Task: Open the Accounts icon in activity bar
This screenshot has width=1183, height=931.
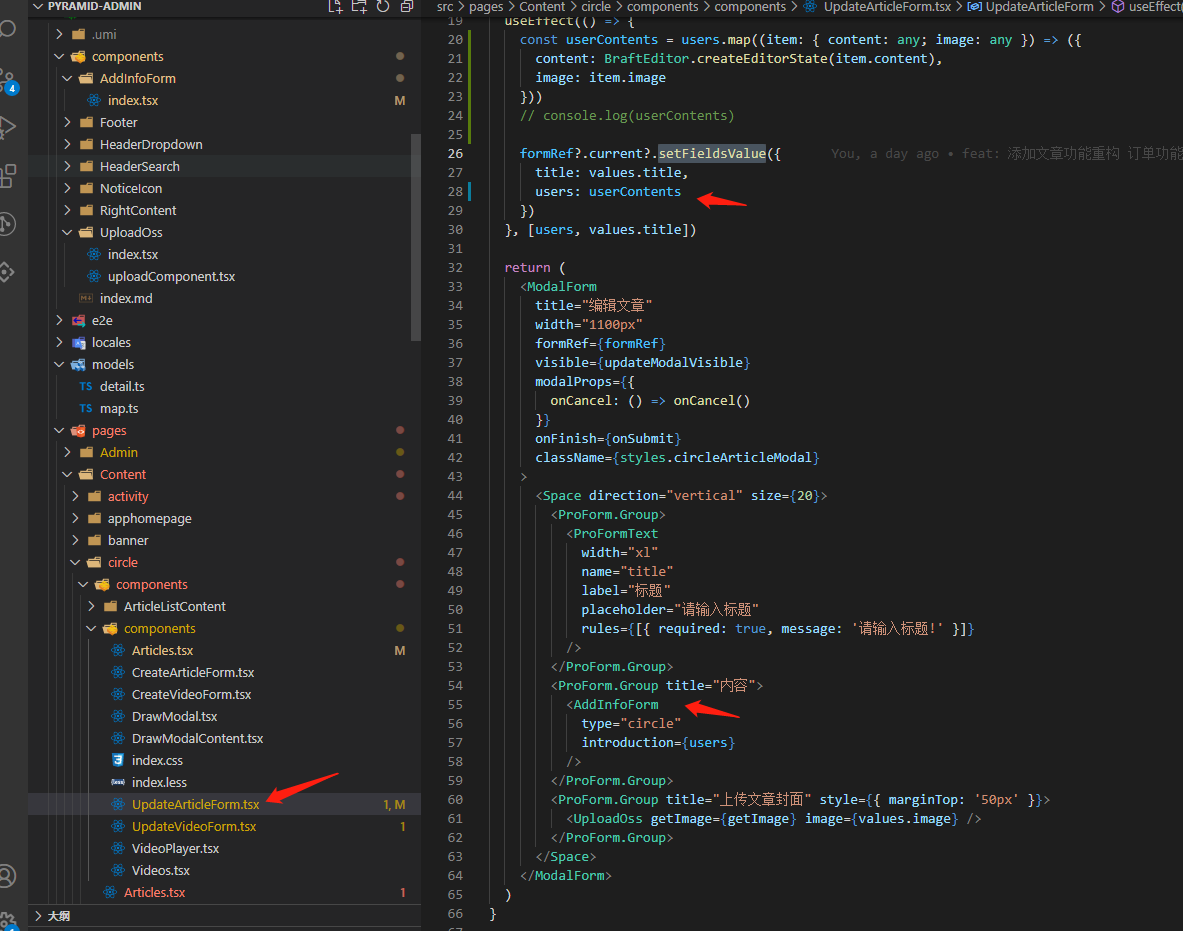Action: click(10, 876)
